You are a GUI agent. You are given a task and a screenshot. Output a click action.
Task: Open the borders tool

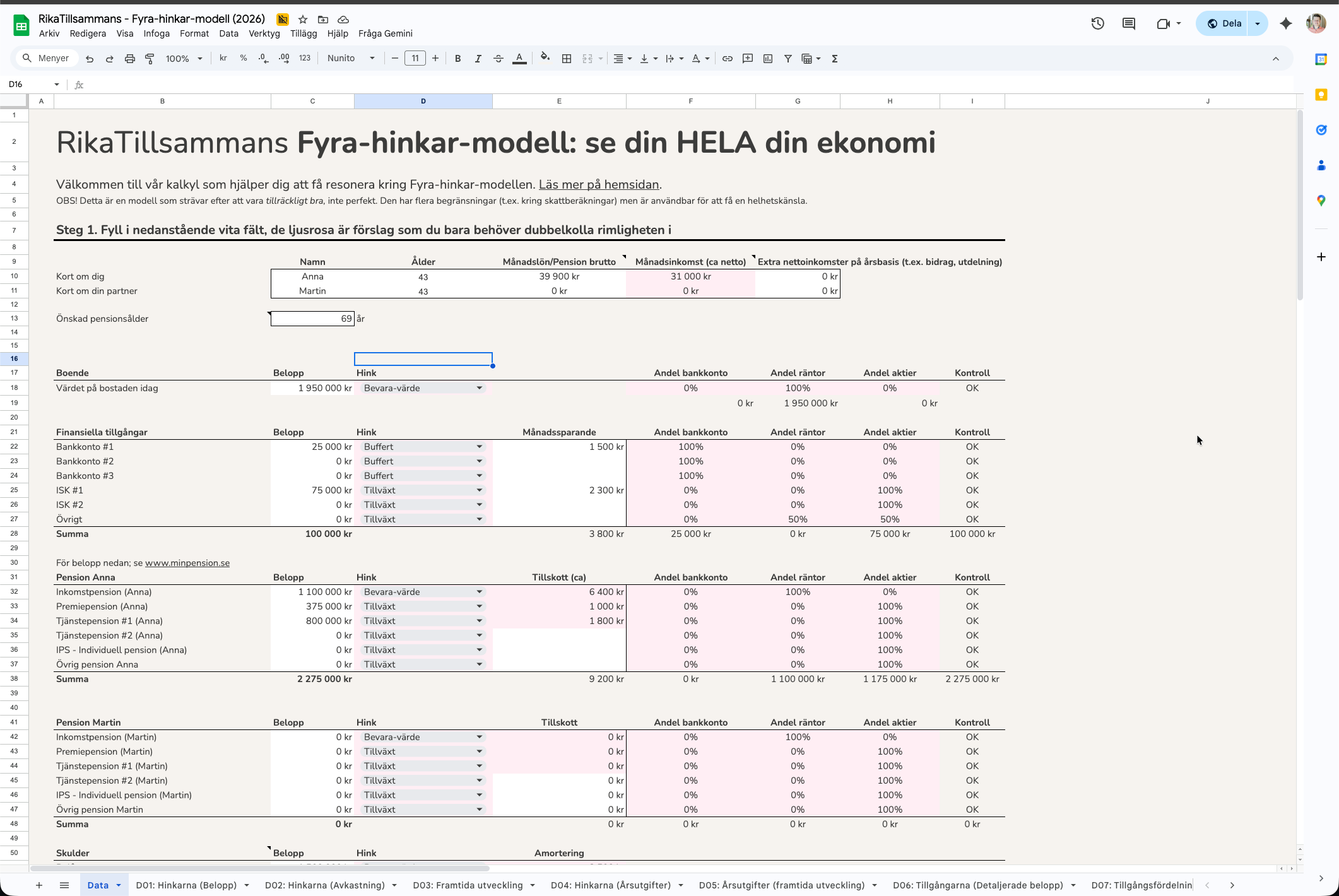[567, 59]
